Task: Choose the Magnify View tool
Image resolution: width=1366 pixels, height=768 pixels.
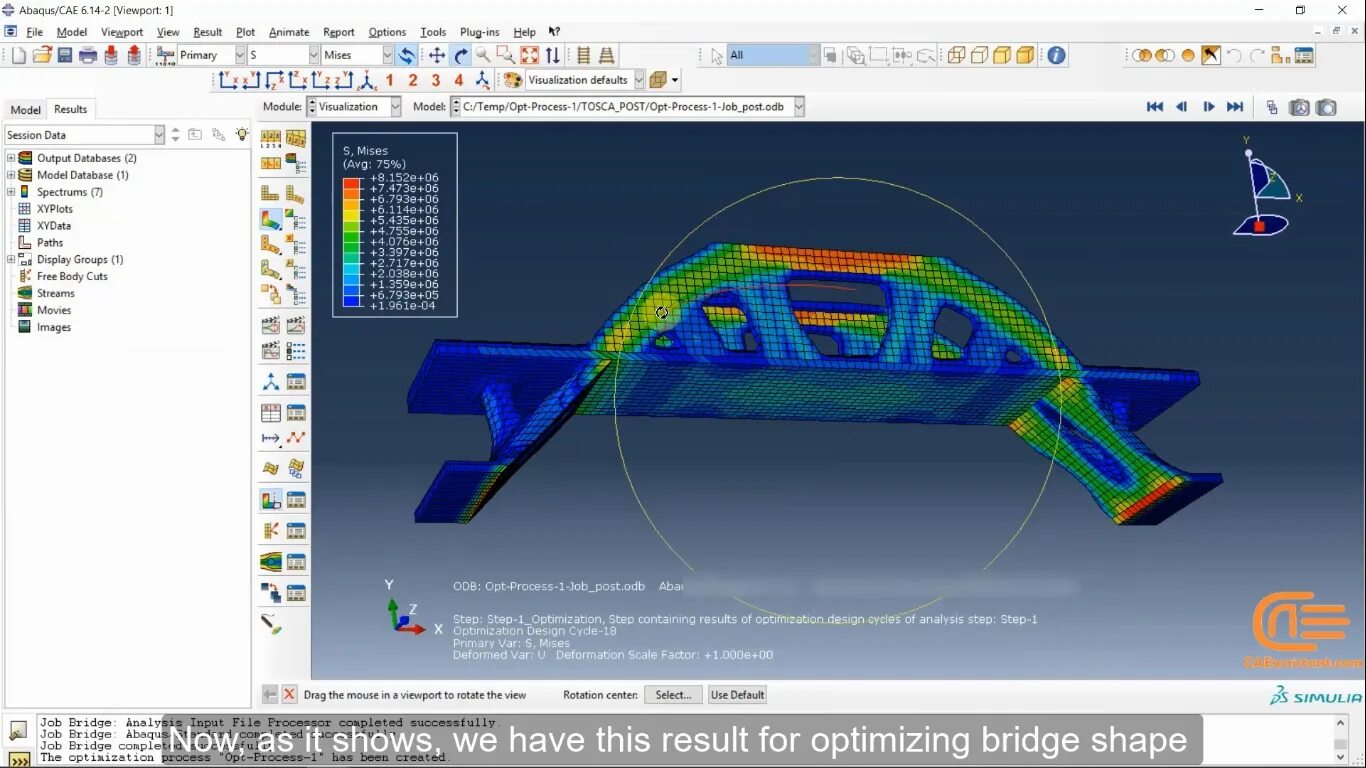Action: pos(483,55)
